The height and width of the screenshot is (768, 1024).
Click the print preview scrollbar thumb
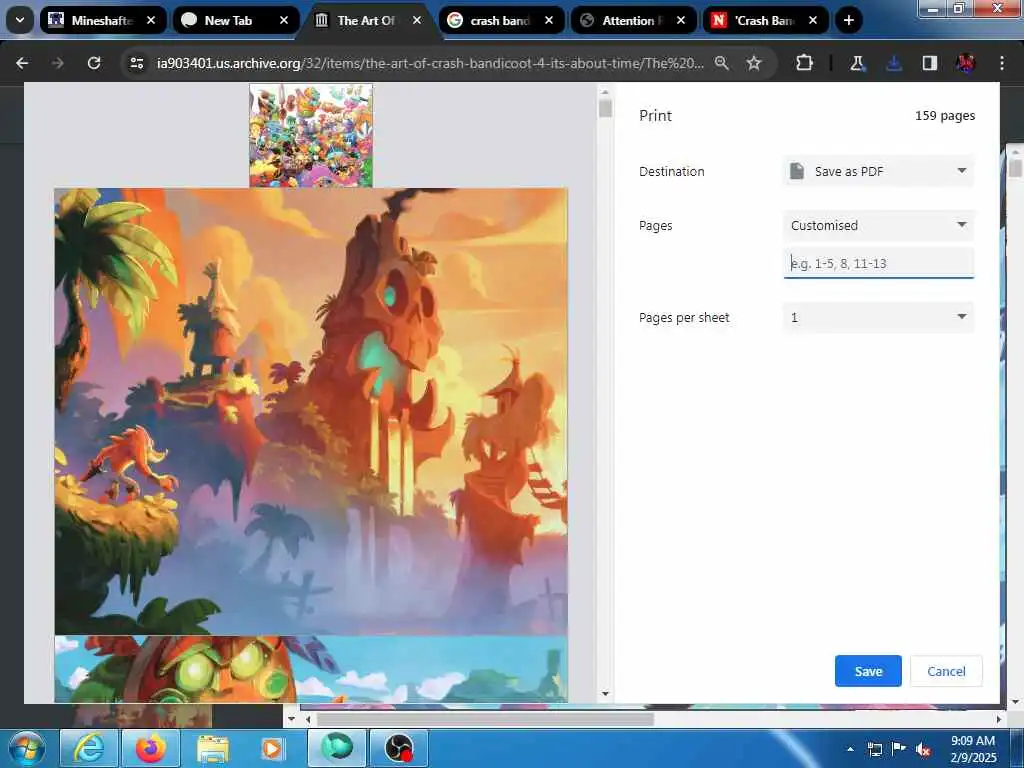tap(605, 108)
